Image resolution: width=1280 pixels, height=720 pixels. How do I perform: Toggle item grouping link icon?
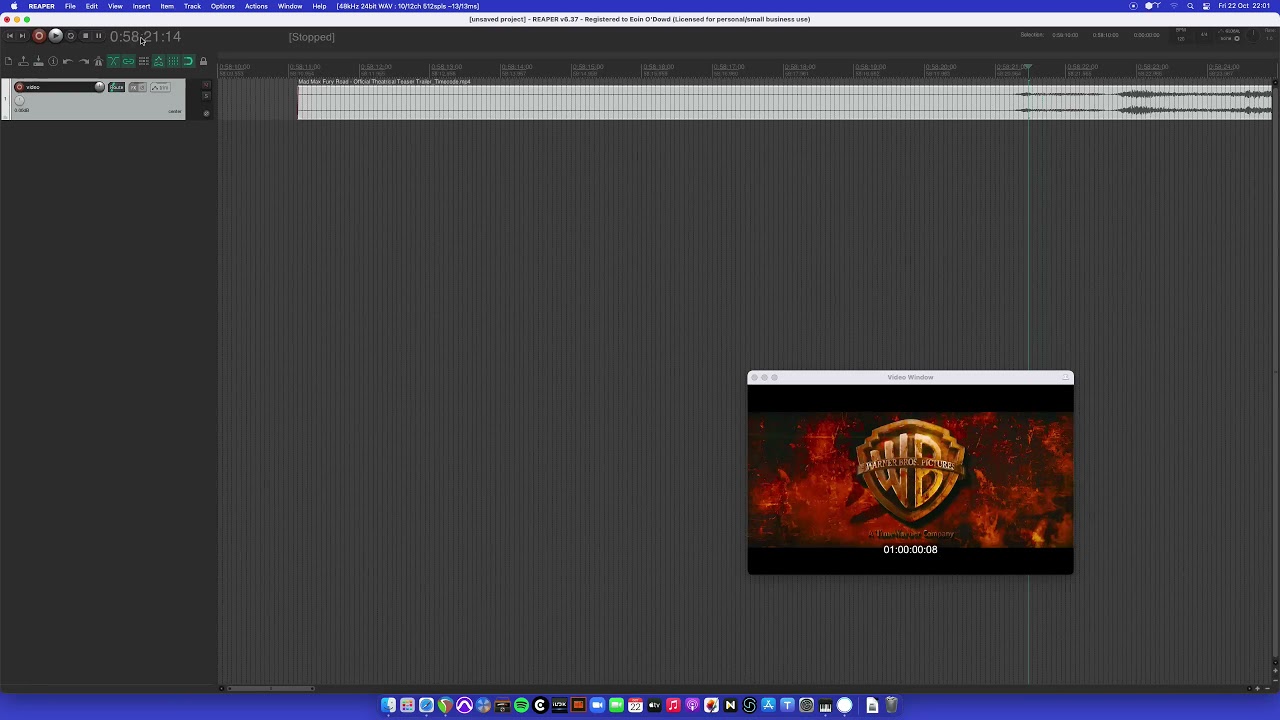[128, 61]
